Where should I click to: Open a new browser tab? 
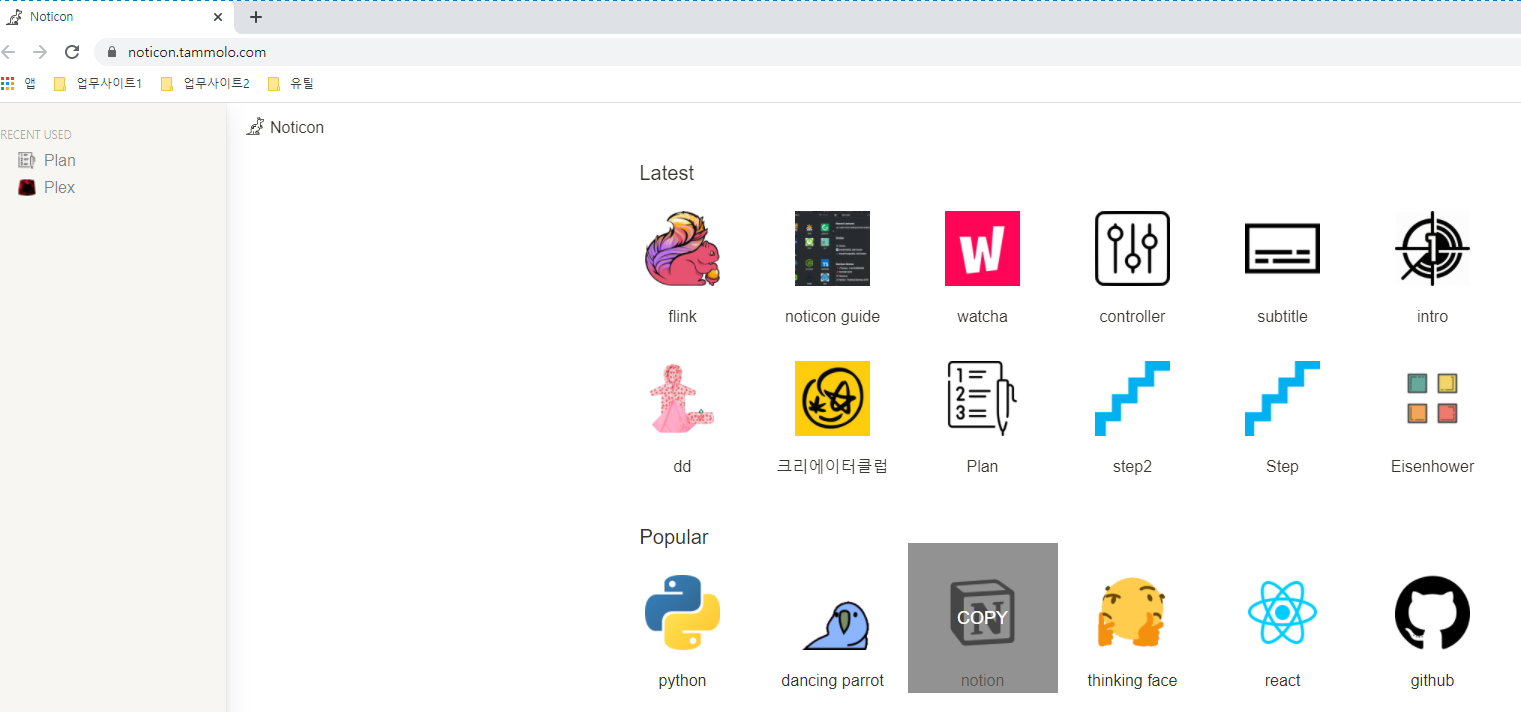point(256,17)
